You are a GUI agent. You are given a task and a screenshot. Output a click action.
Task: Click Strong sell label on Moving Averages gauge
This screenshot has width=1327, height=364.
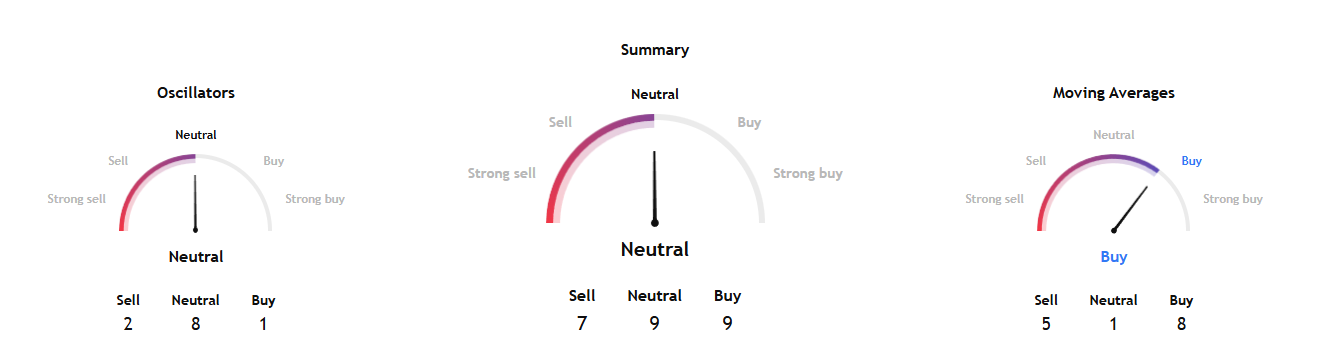(x=994, y=199)
